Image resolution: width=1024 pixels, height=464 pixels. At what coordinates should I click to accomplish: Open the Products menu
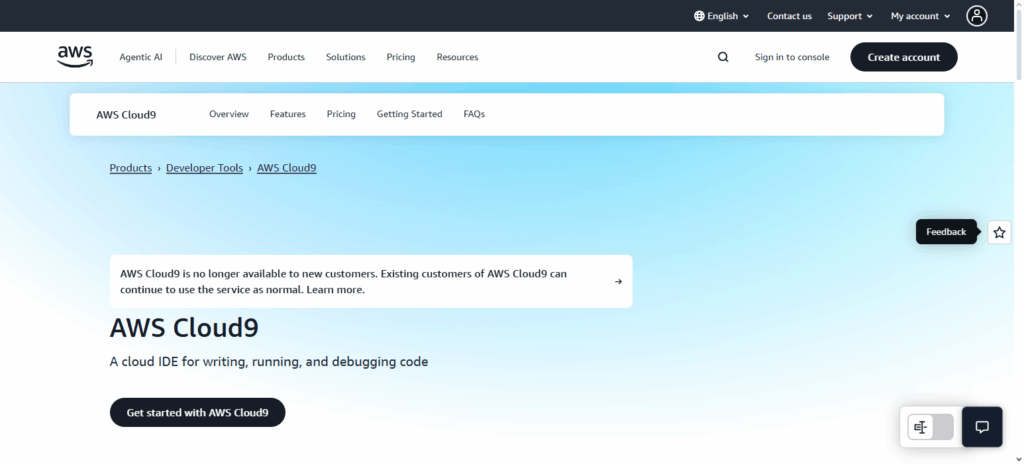(286, 57)
